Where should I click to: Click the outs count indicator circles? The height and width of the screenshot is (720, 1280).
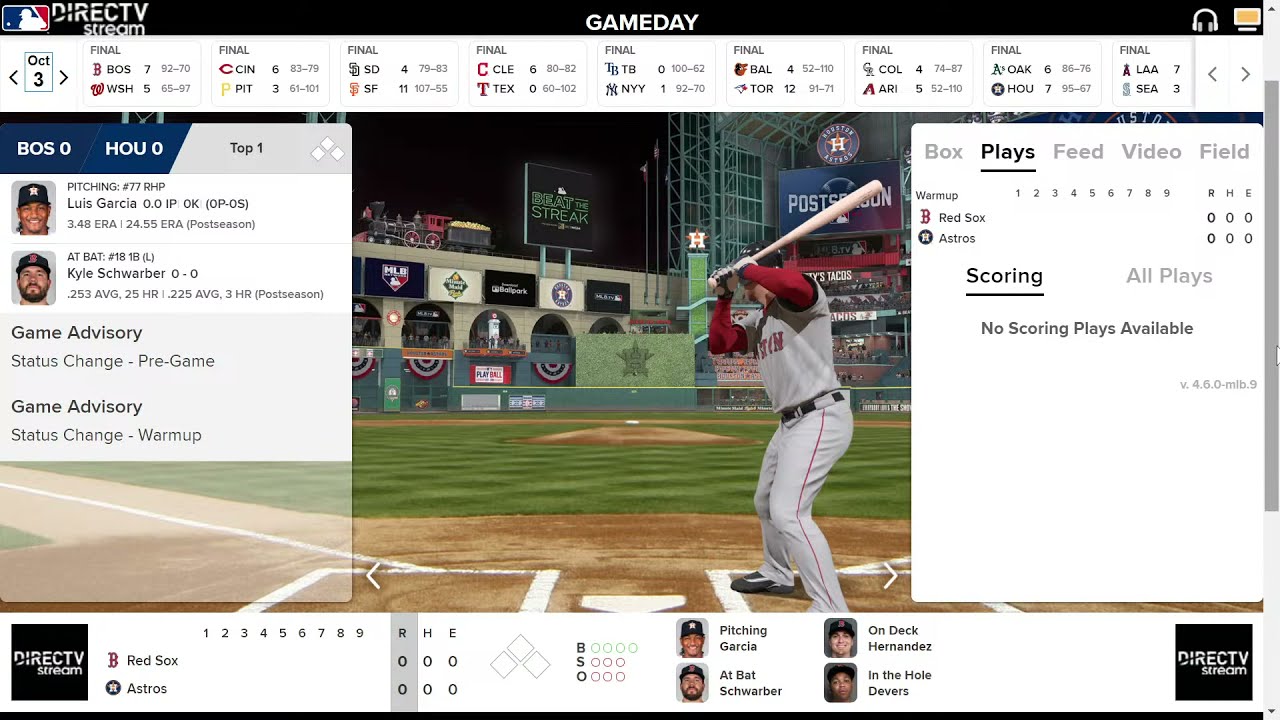click(x=608, y=677)
